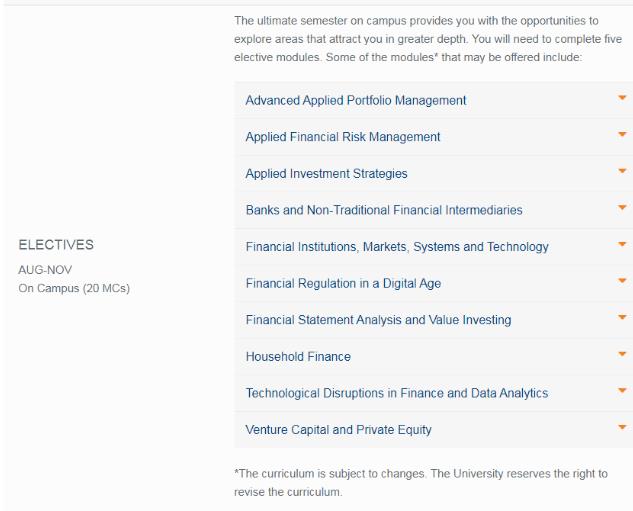Expand Applied Financial Risk Management title
Image resolution: width=633 pixels, height=511 pixels.
point(343,137)
